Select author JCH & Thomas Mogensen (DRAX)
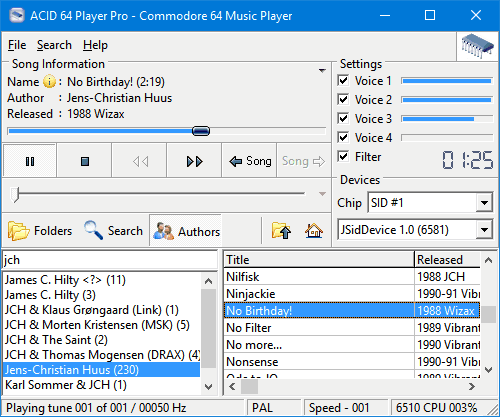This screenshot has height=417, width=500. pyautogui.click(x=102, y=355)
